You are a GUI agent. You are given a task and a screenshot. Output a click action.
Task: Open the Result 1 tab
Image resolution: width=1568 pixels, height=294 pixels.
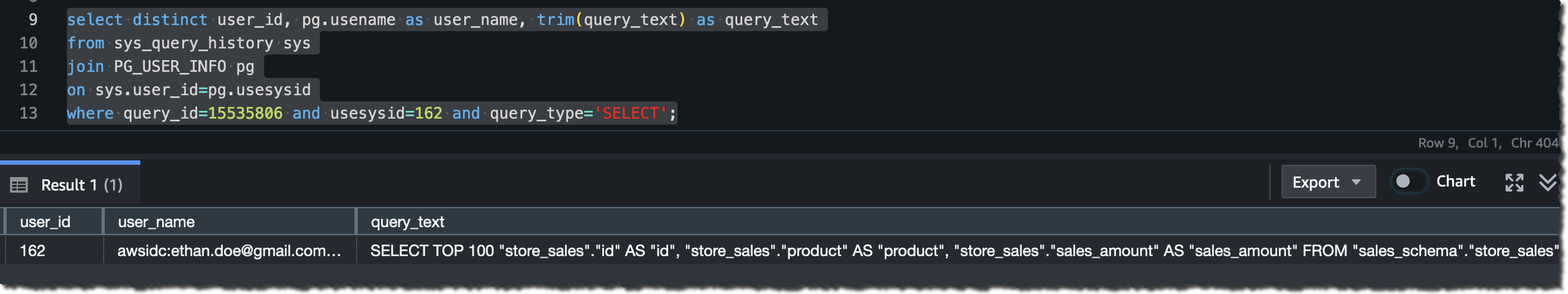pos(70,184)
